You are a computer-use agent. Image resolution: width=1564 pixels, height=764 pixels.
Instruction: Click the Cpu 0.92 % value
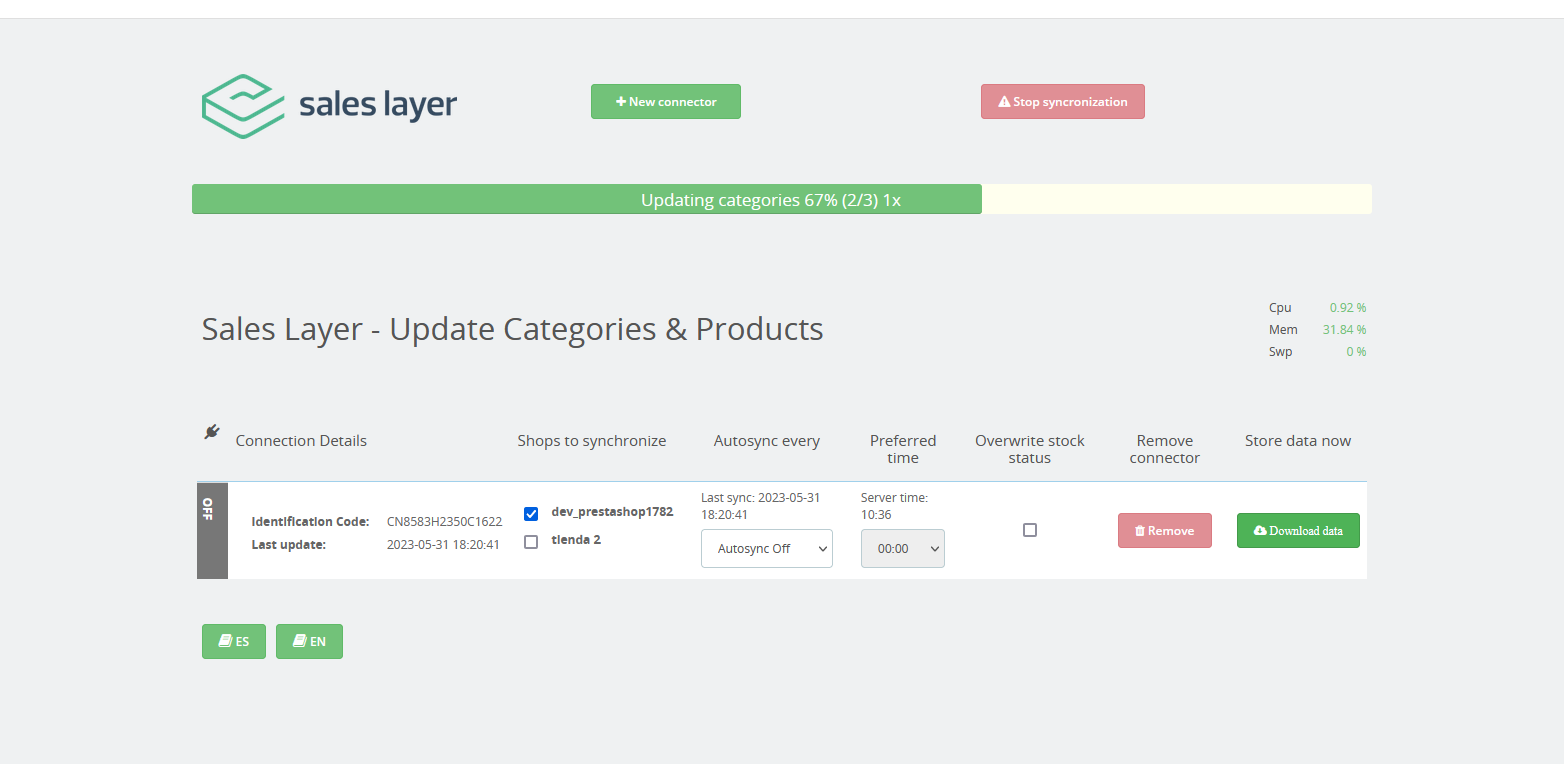[x=1348, y=307]
